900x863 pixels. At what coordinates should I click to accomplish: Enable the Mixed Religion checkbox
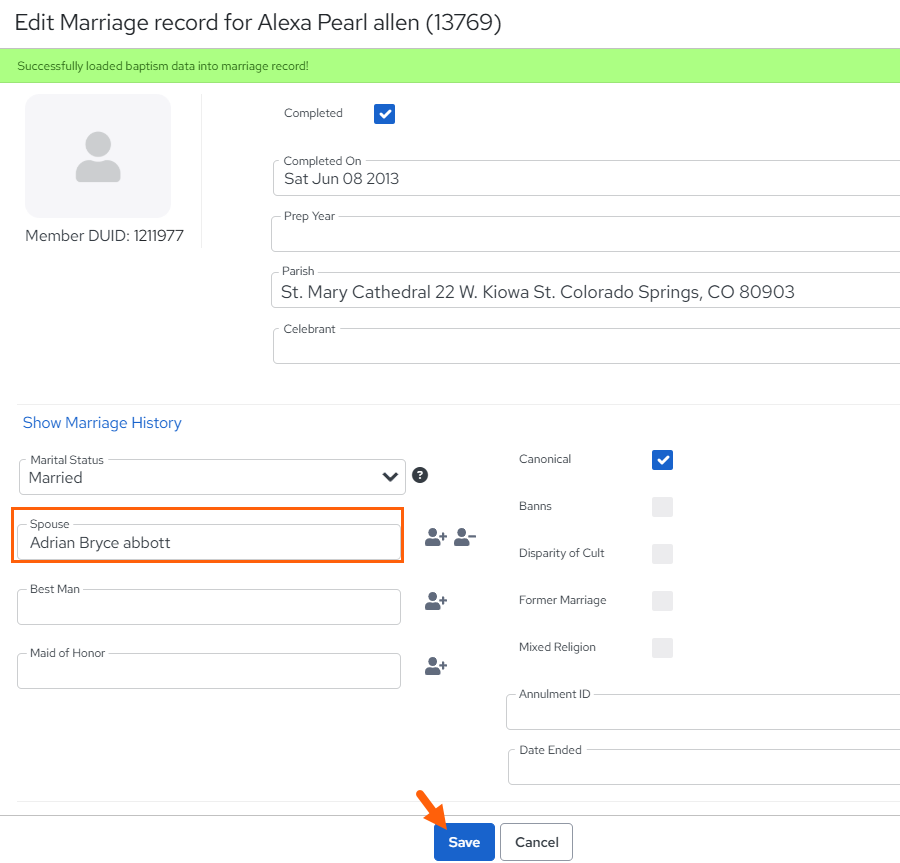[662, 648]
